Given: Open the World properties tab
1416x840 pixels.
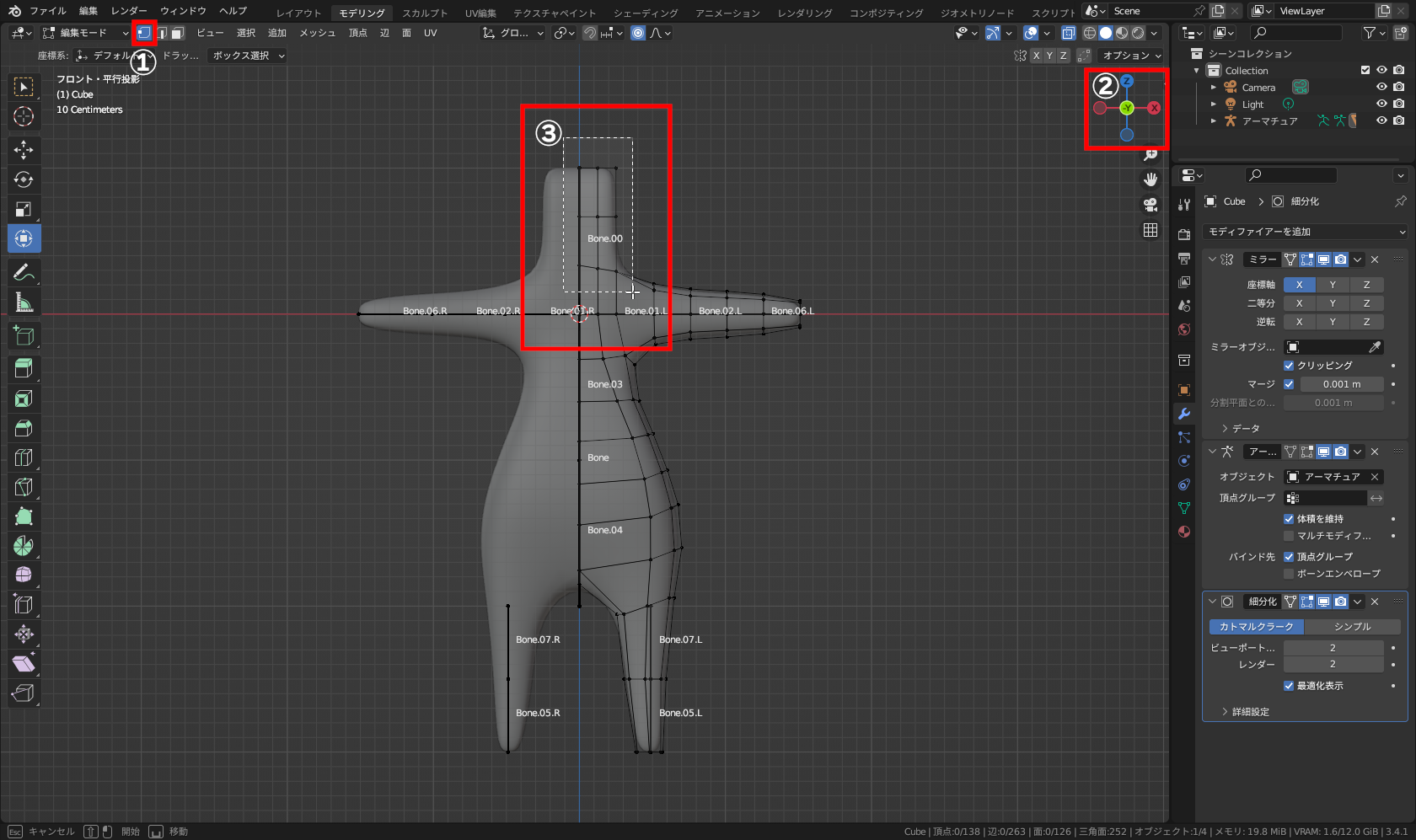Looking at the screenshot, I should (1184, 329).
